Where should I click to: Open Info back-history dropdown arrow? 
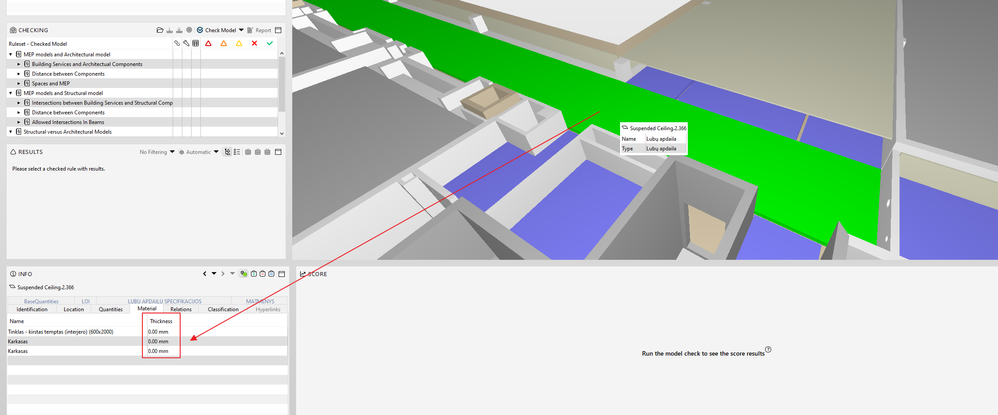pyautogui.click(x=214, y=274)
